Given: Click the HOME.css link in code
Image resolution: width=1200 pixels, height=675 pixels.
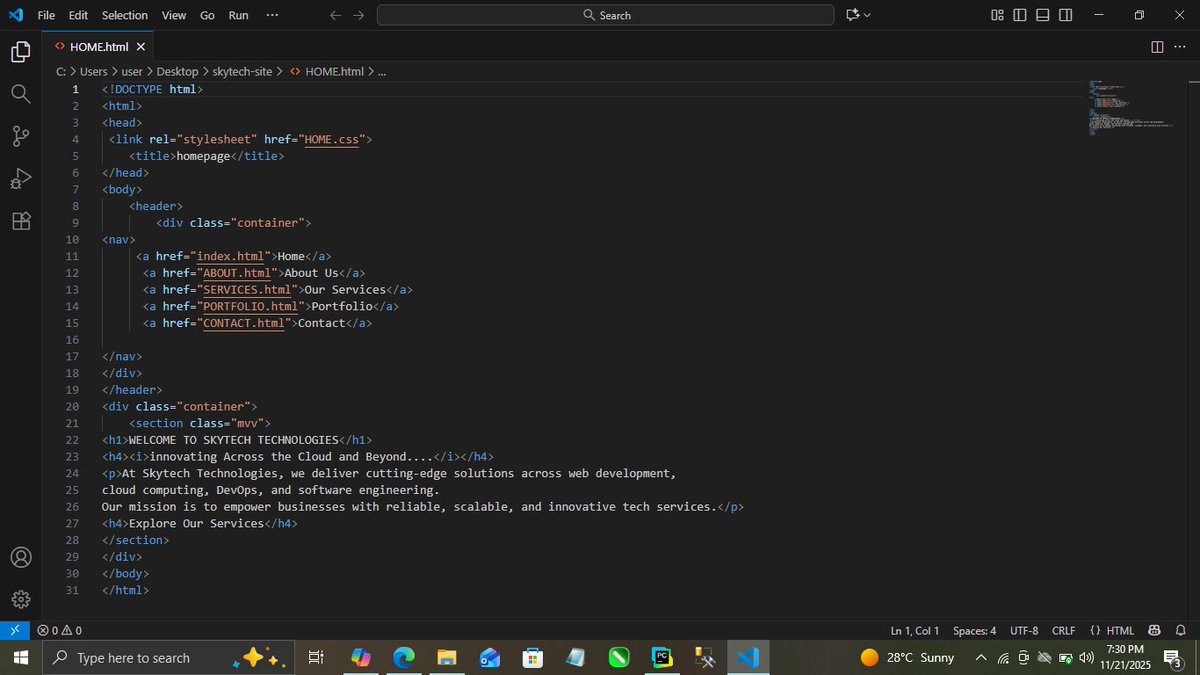Looking at the screenshot, I should point(334,139).
